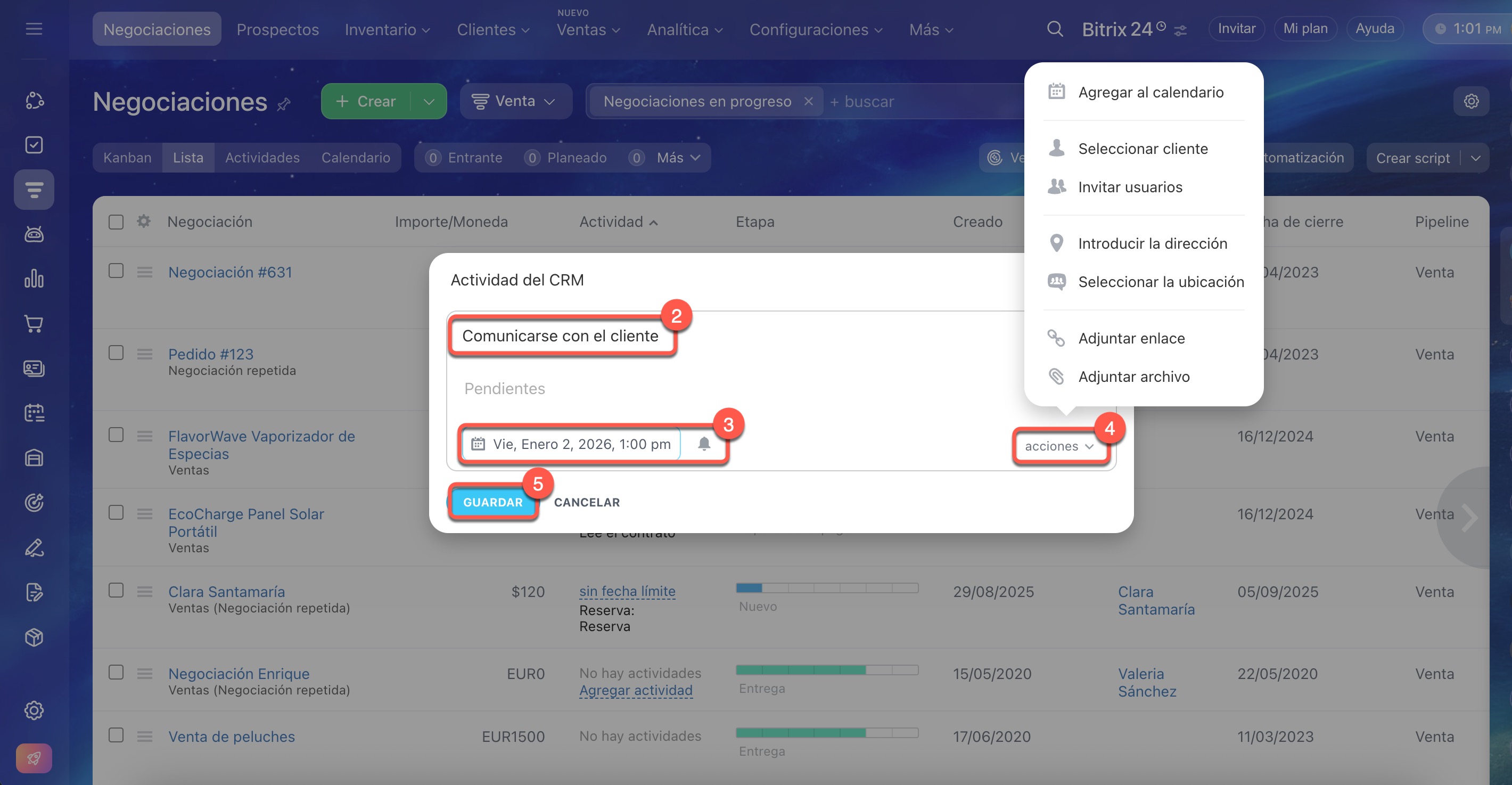
Task: Click the GUARDAR button
Action: tap(492, 502)
